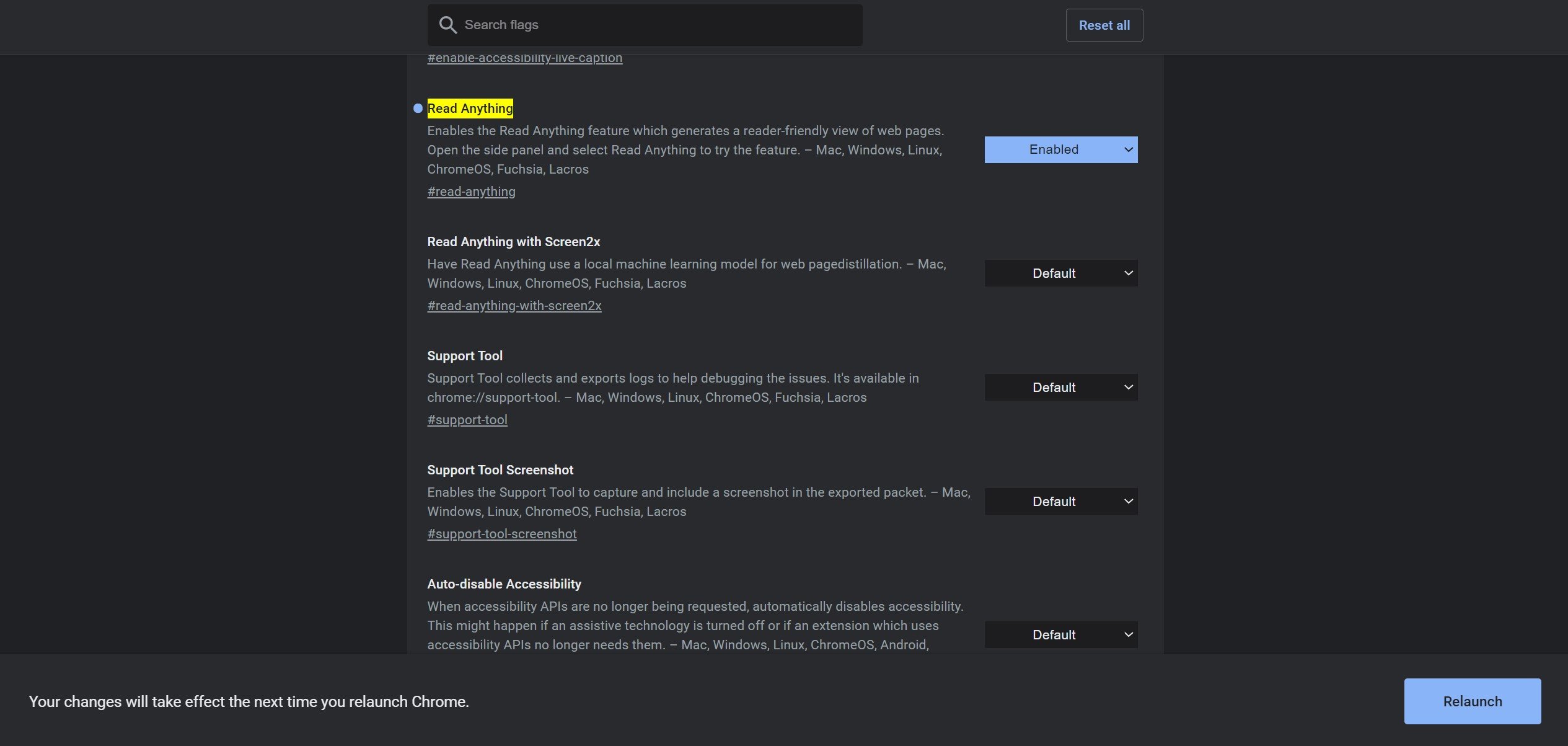This screenshot has width=1568, height=746.
Task: Open the #read-anything-with-screen2x link
Action: (514, 306)
